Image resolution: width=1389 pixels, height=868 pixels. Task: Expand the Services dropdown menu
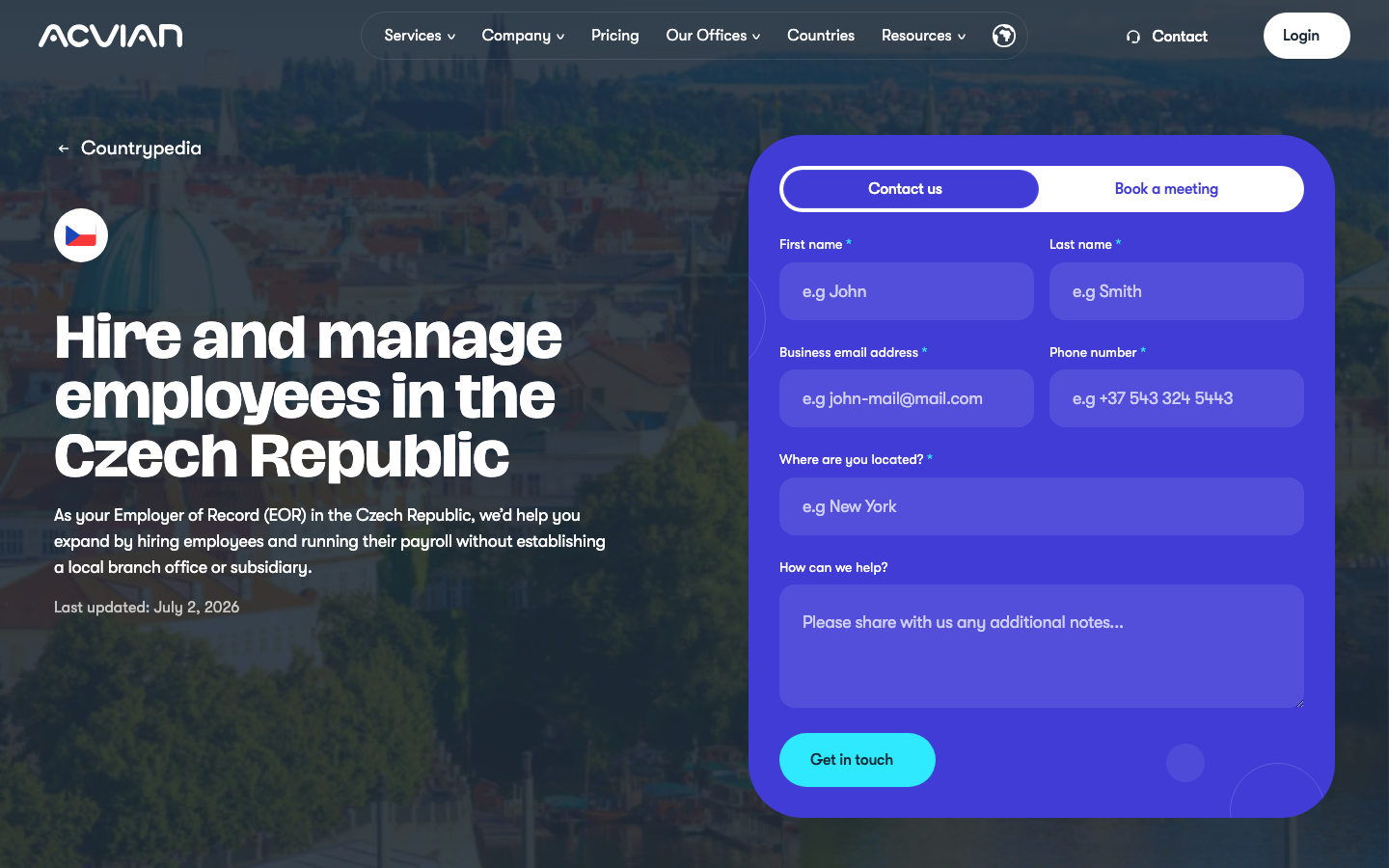click(420, 36)
